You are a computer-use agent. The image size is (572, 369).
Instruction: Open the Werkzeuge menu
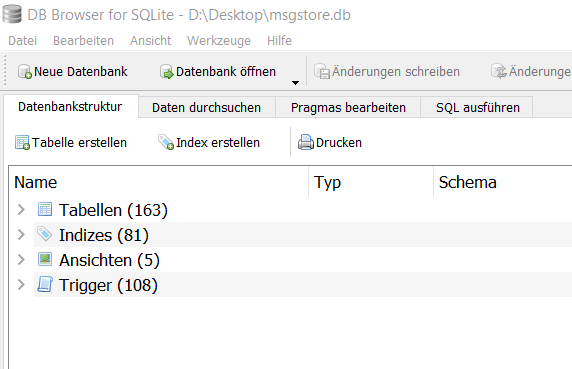pos(219,40)
